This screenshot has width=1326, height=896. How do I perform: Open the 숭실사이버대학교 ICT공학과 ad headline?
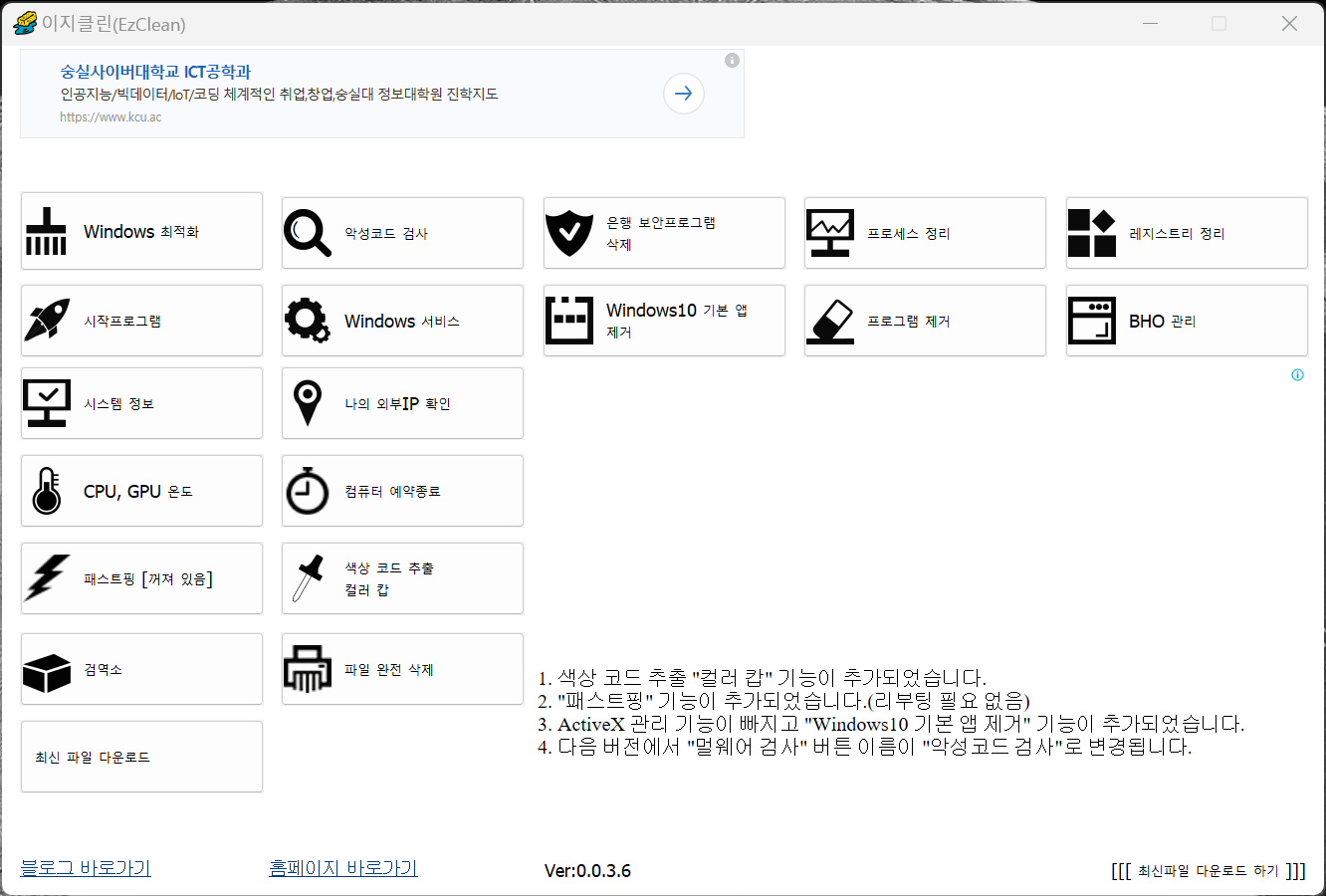pos(155,72)
